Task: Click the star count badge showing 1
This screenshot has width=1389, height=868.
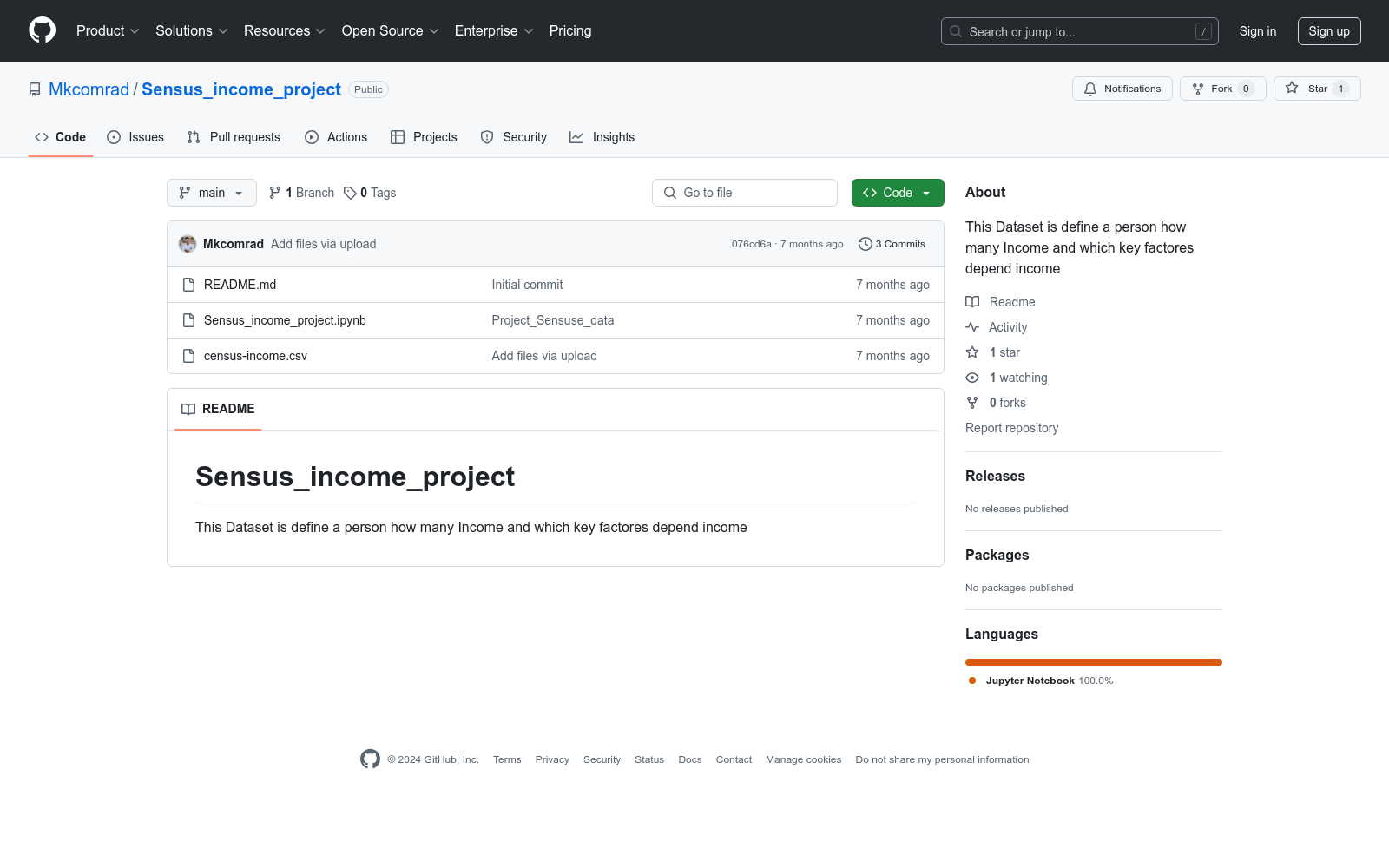Action: point(1340,89)
